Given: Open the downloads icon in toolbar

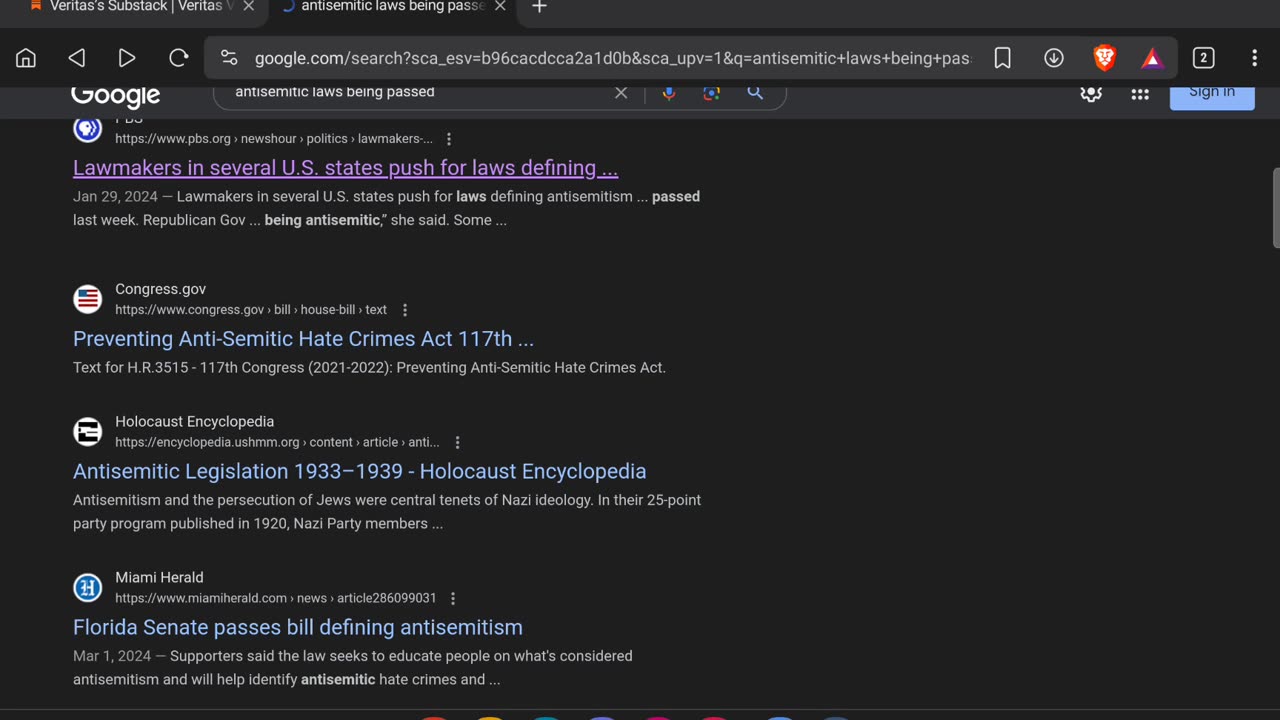Looking at the screenshot, I should click(1054, 58).
